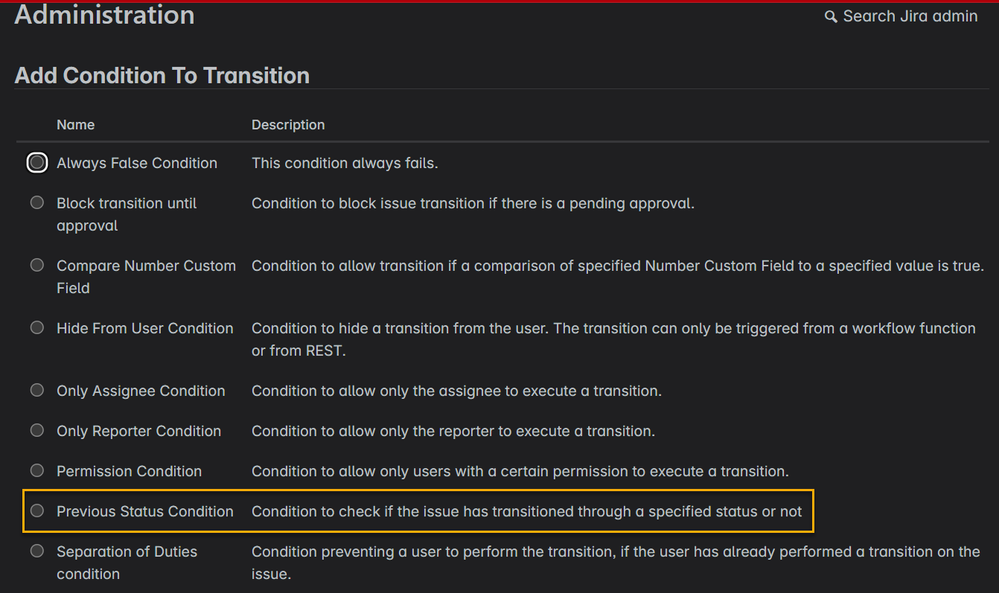Select Separation of Duties condition radio button

(37, 550)
